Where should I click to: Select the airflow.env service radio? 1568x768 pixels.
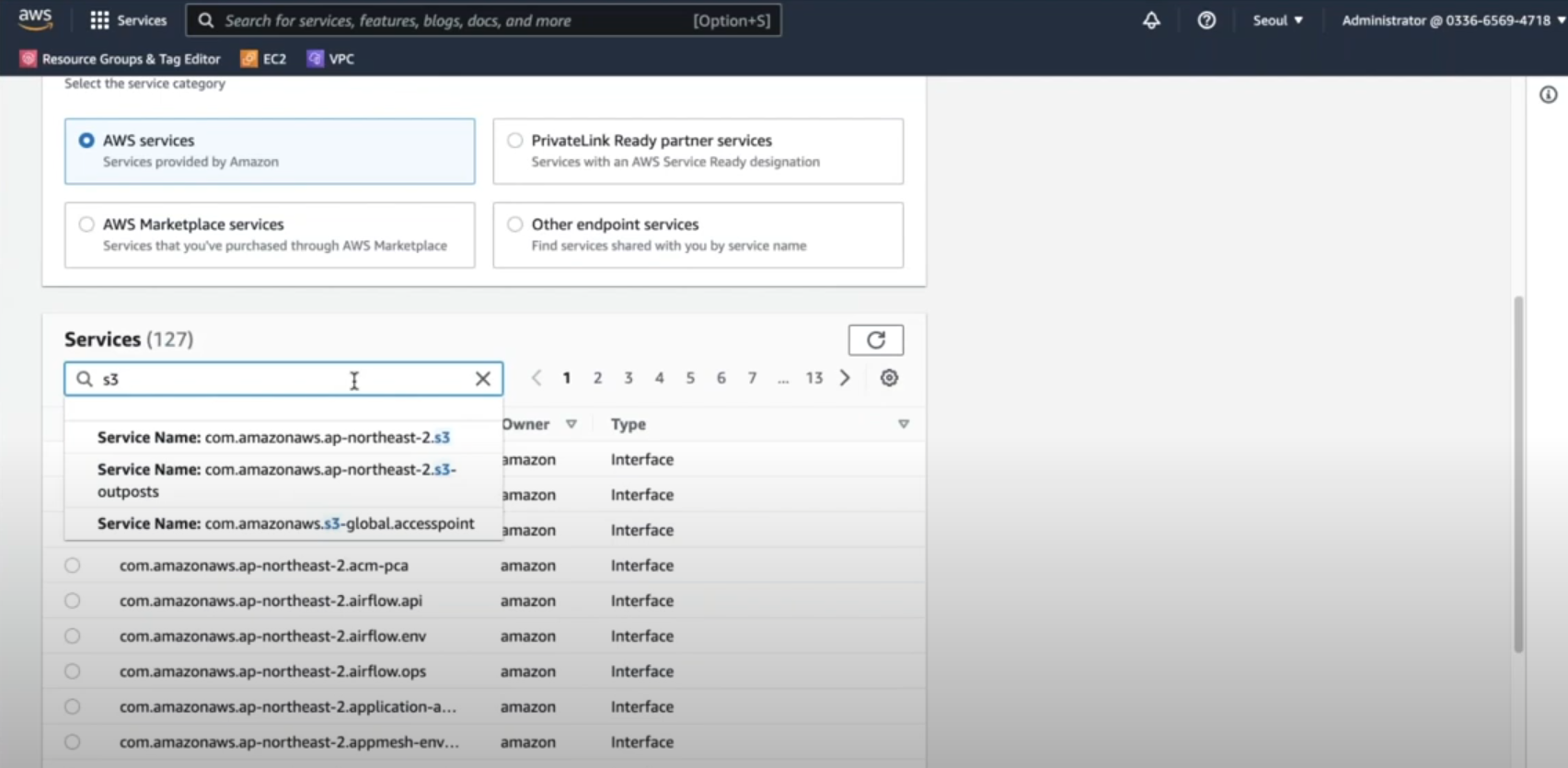[73, 636]
